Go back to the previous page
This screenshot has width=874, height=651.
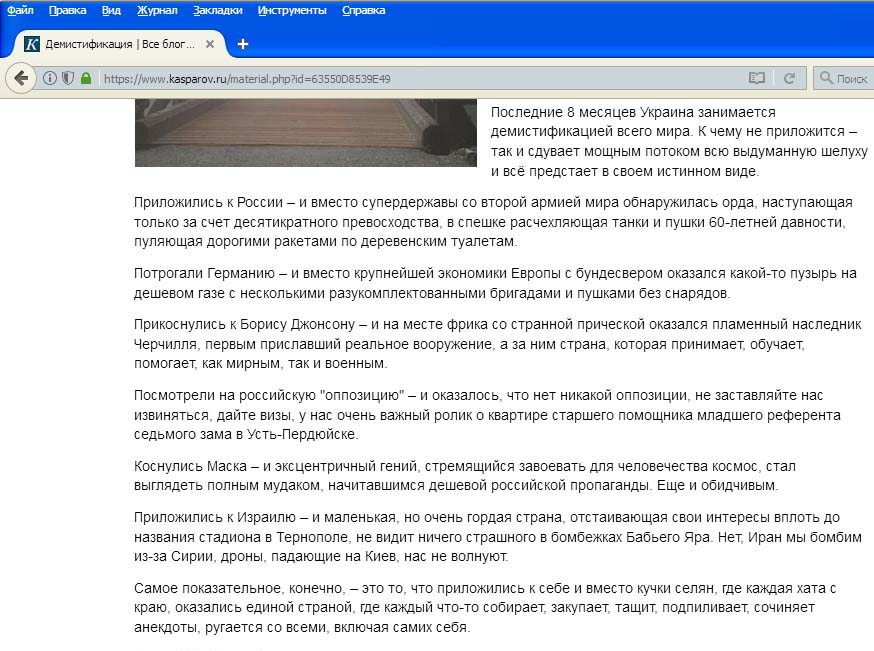[21, 79]
